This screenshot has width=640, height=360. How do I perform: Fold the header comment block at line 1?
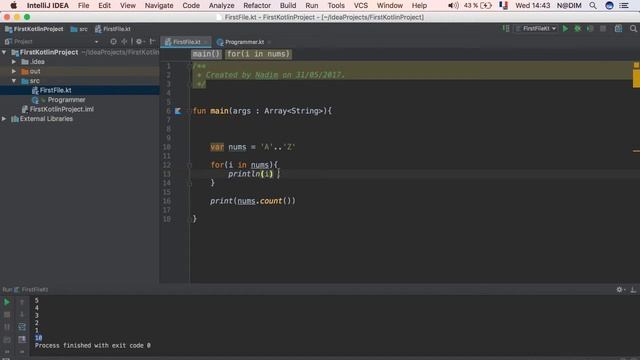(x=189, y=66)
